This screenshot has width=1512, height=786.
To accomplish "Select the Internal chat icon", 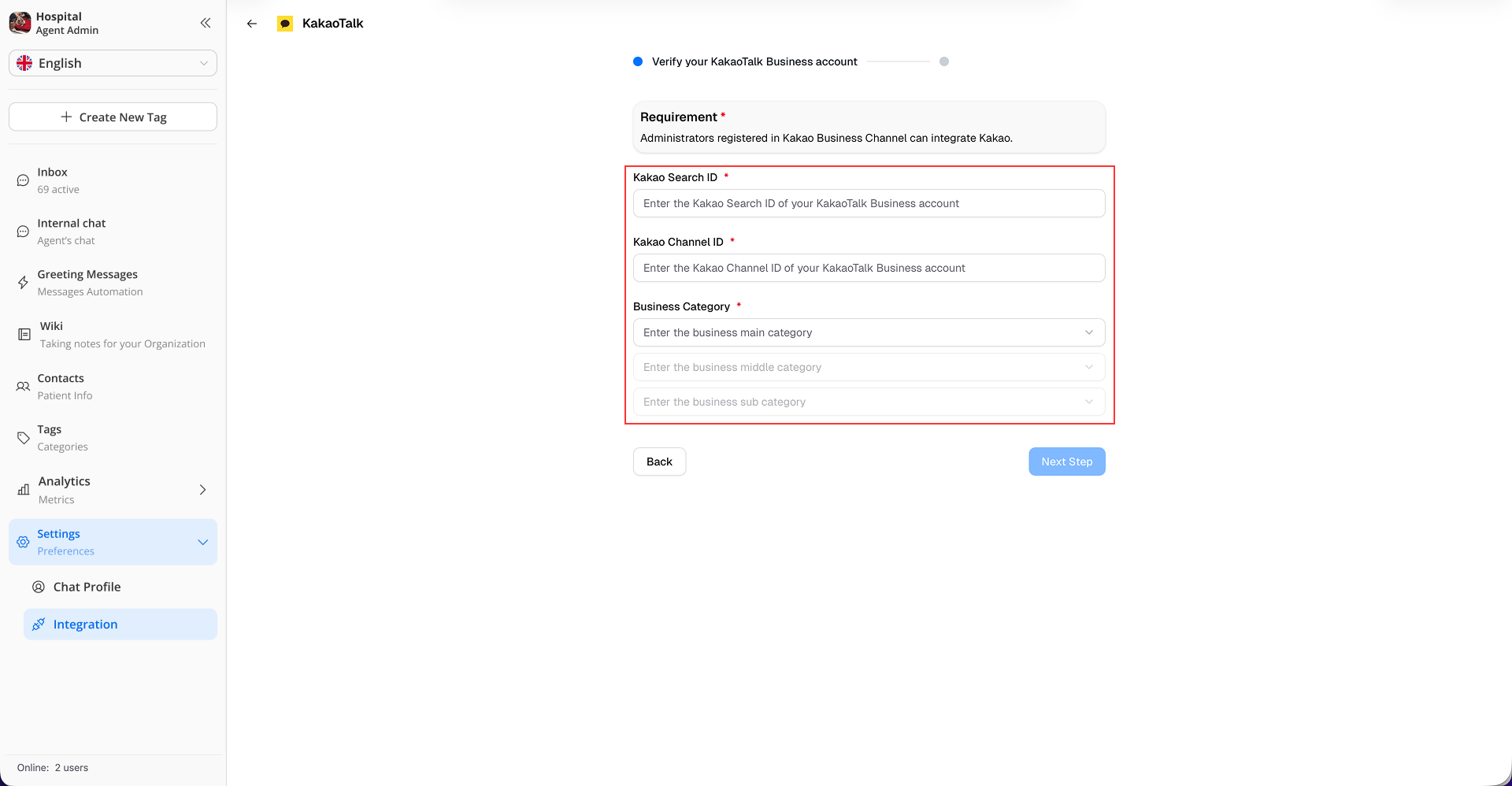I will point(22,231).
